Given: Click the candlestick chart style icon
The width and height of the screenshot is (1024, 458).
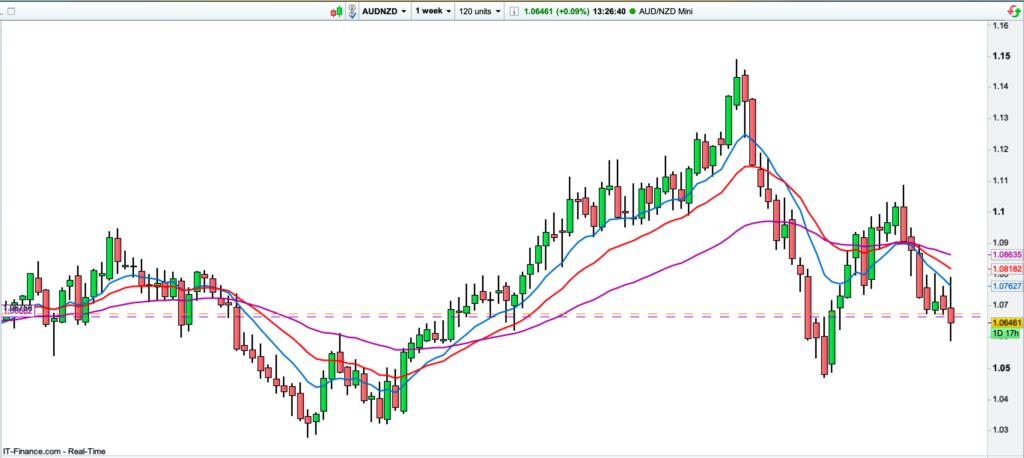Looking at the screenshot, I should point(335,11).
